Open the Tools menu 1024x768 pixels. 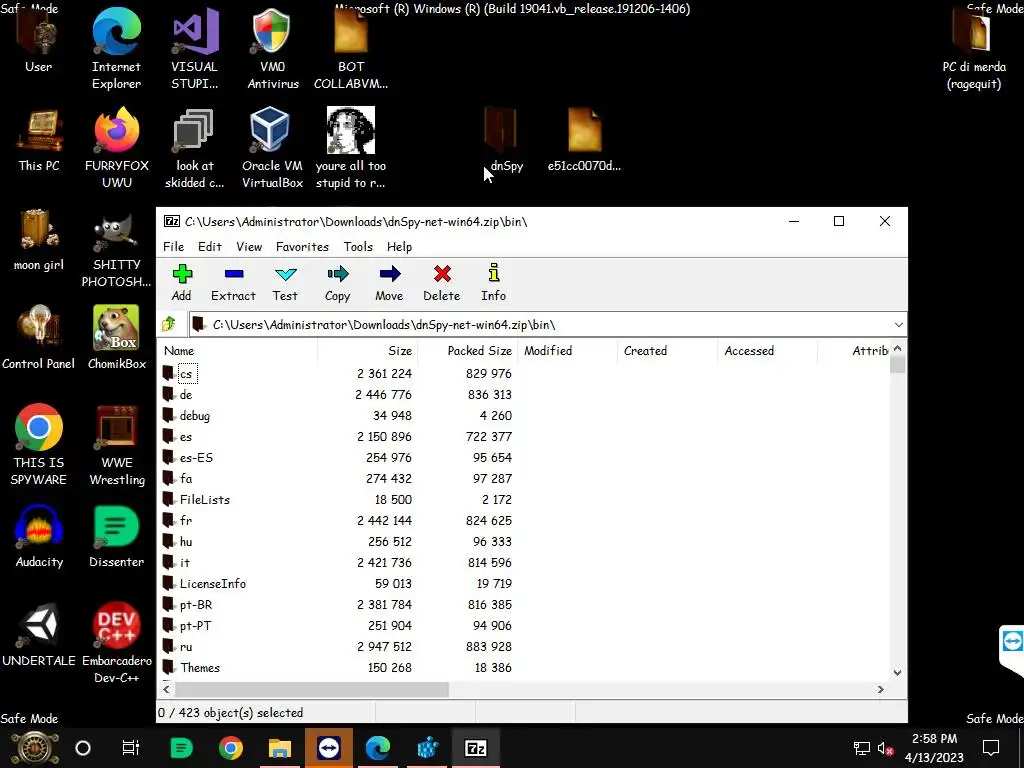pyautogui.click(x=358, y=246)
